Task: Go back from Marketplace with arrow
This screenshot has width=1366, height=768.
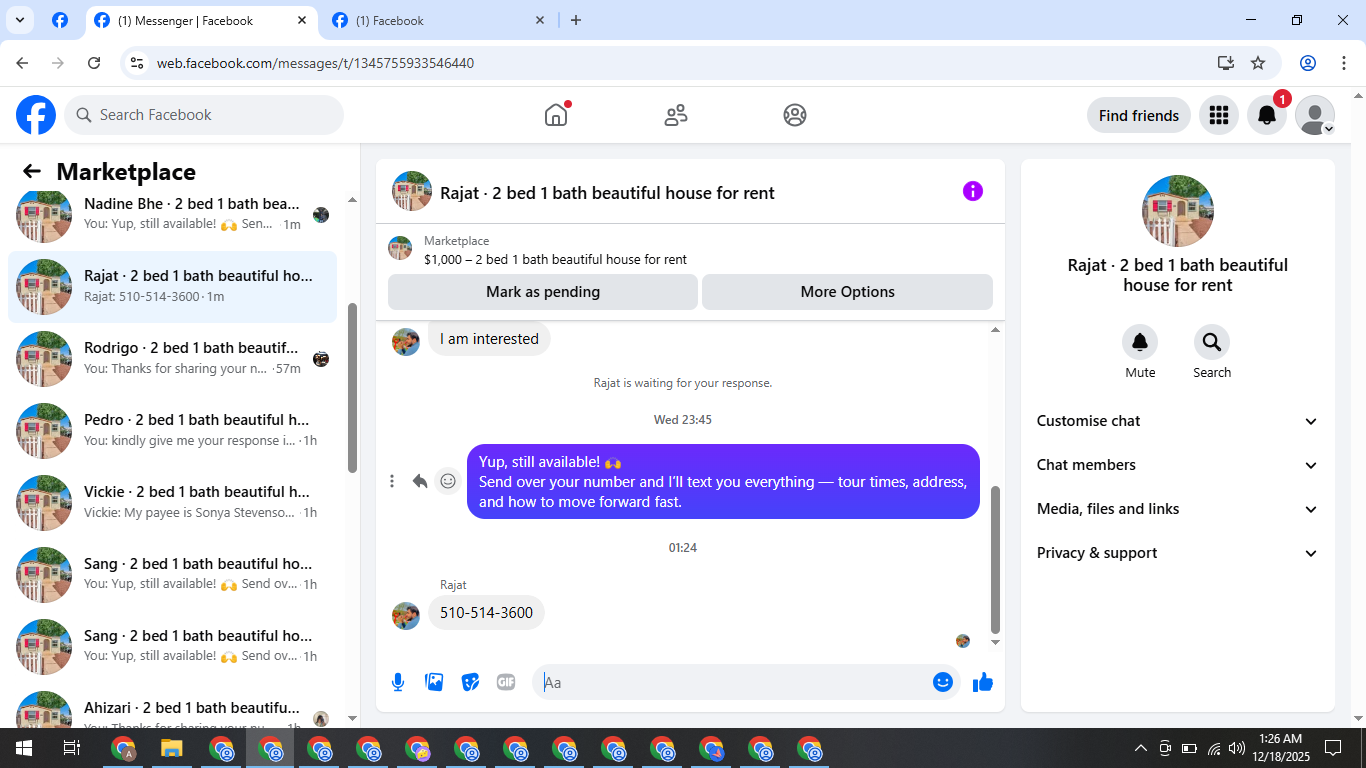Action: coord(32,171)
